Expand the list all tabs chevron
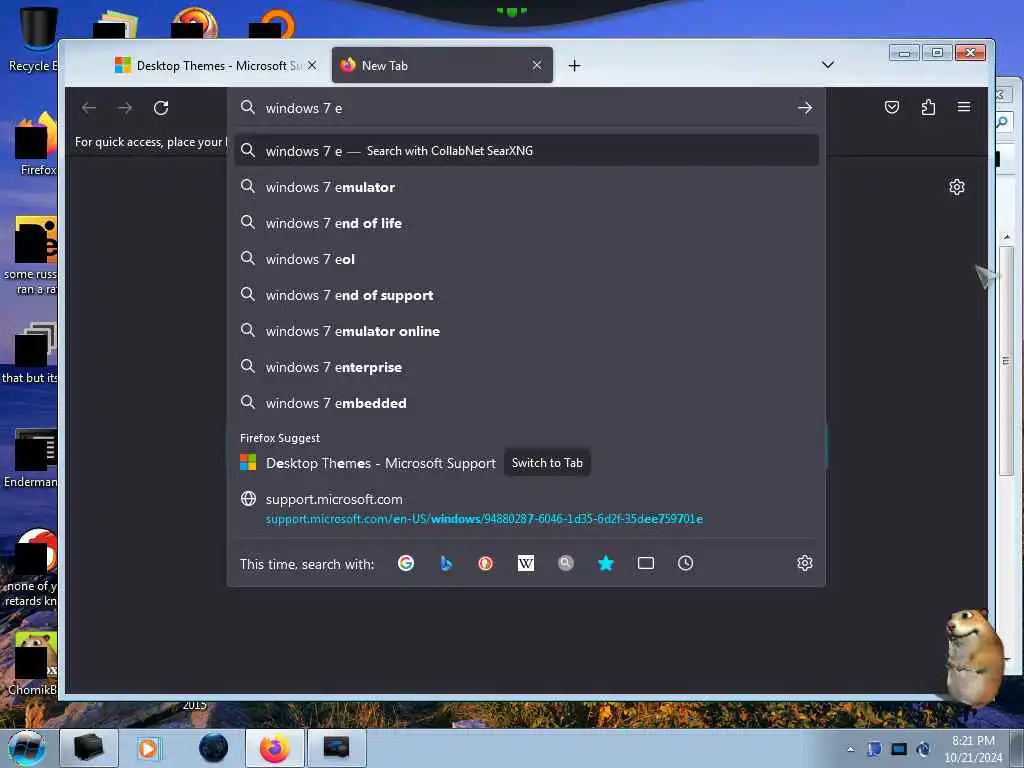 (x=827, y=65)
